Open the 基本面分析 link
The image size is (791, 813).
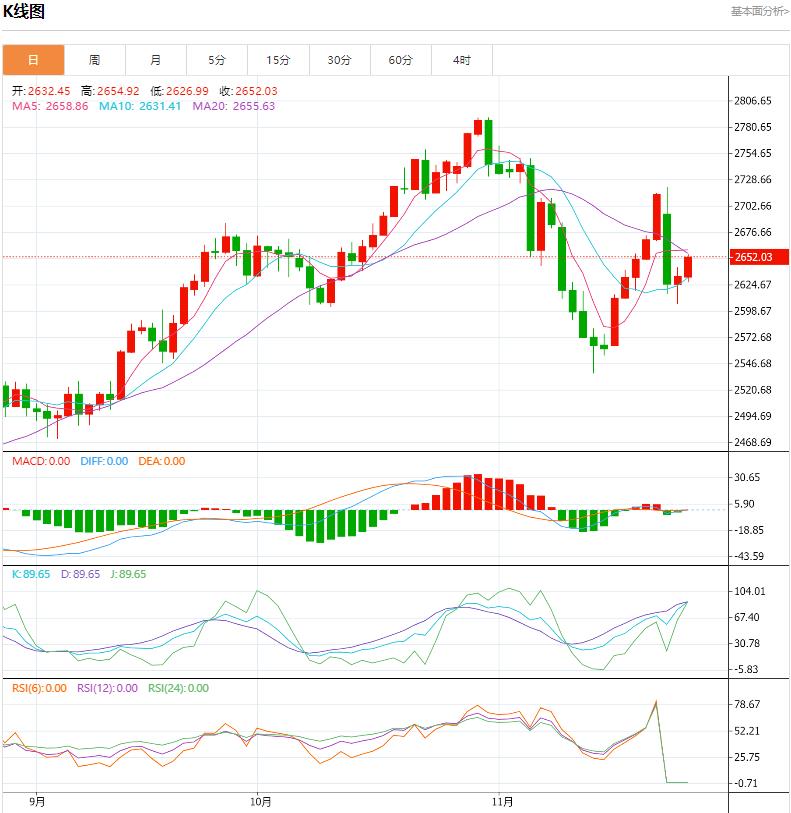point(759,12)
